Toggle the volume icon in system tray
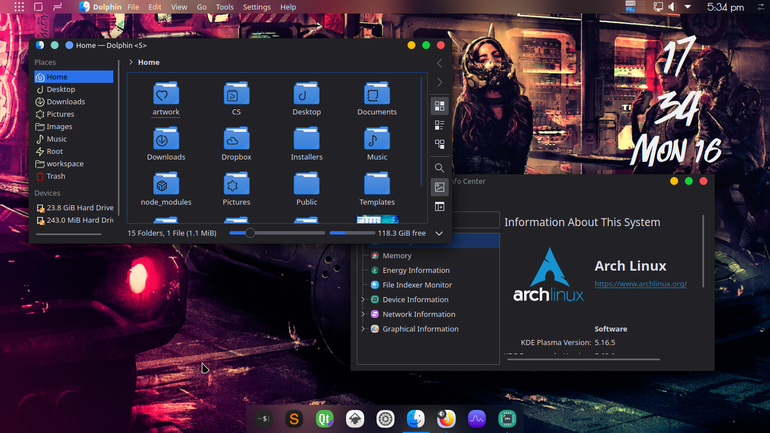 click(672, 7)
